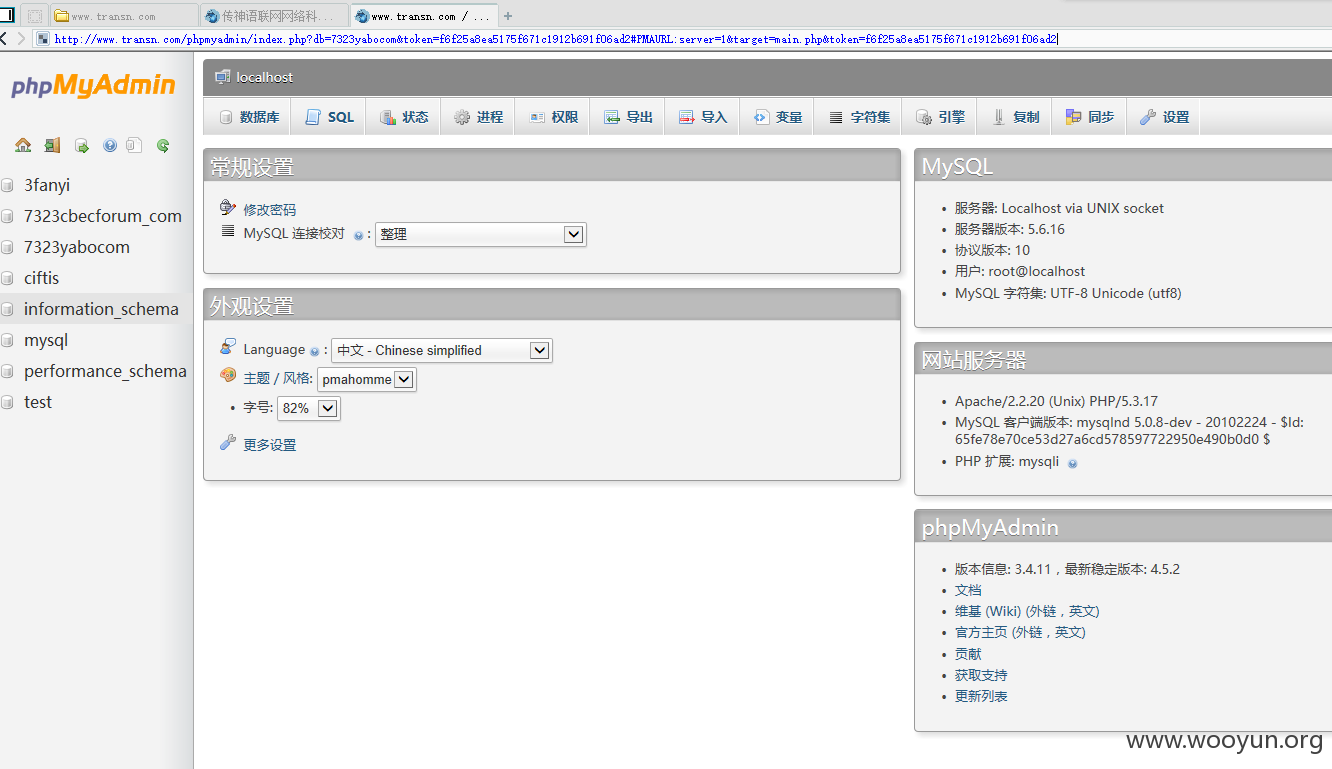Click the 主题 link

click(x=257, y=379)
